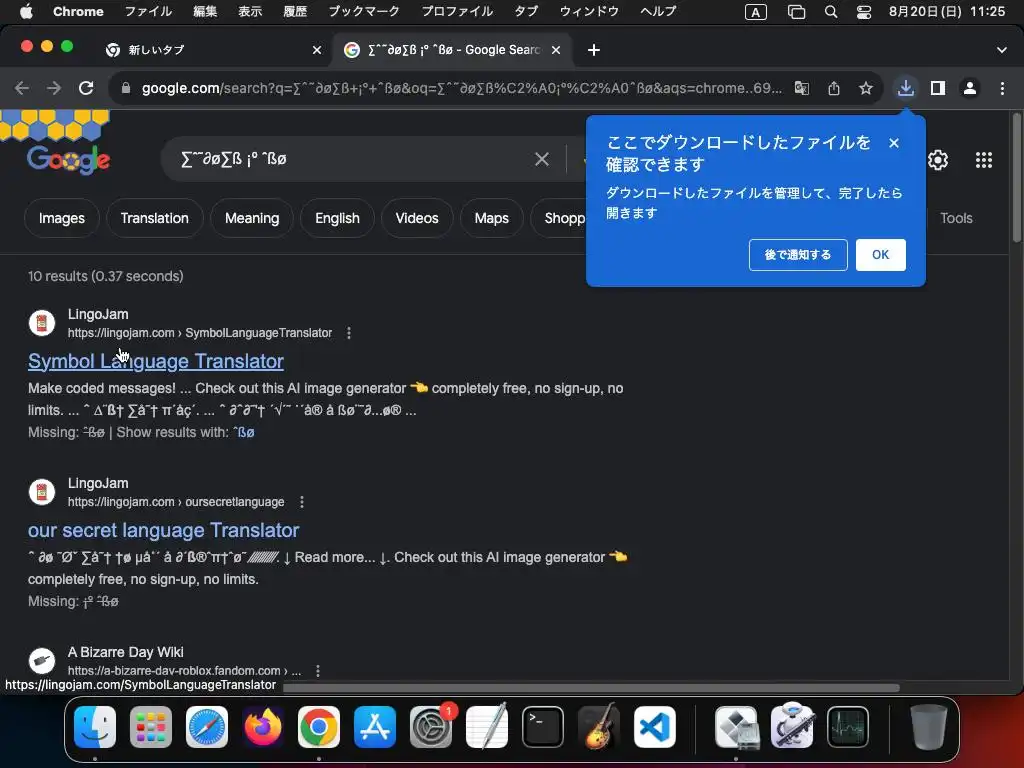
Task: Select the Translation filter chip
Action: [x=154, y=218]
